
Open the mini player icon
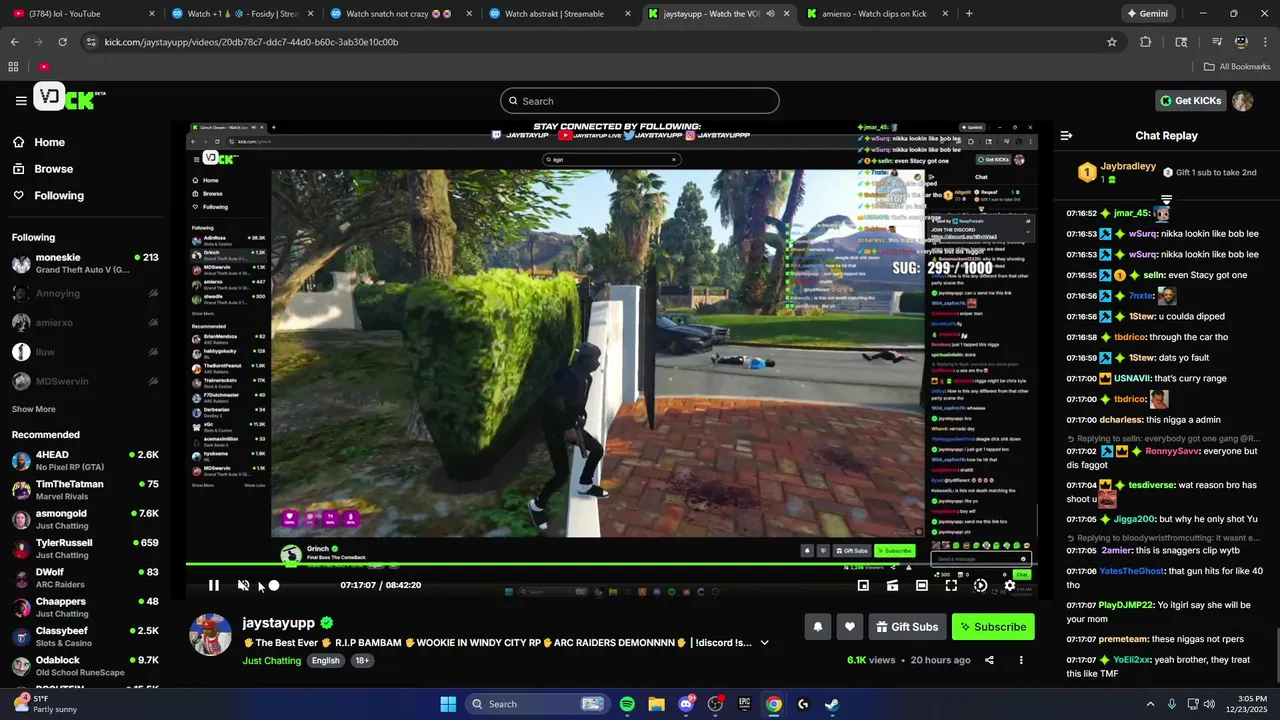(863, 585)
